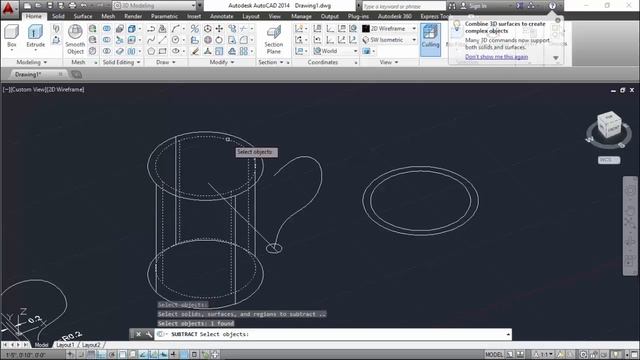The height and width of the screenshot is (360, 640).
Task: Open the Annotate ribbon tab
Action: point(222,16)
